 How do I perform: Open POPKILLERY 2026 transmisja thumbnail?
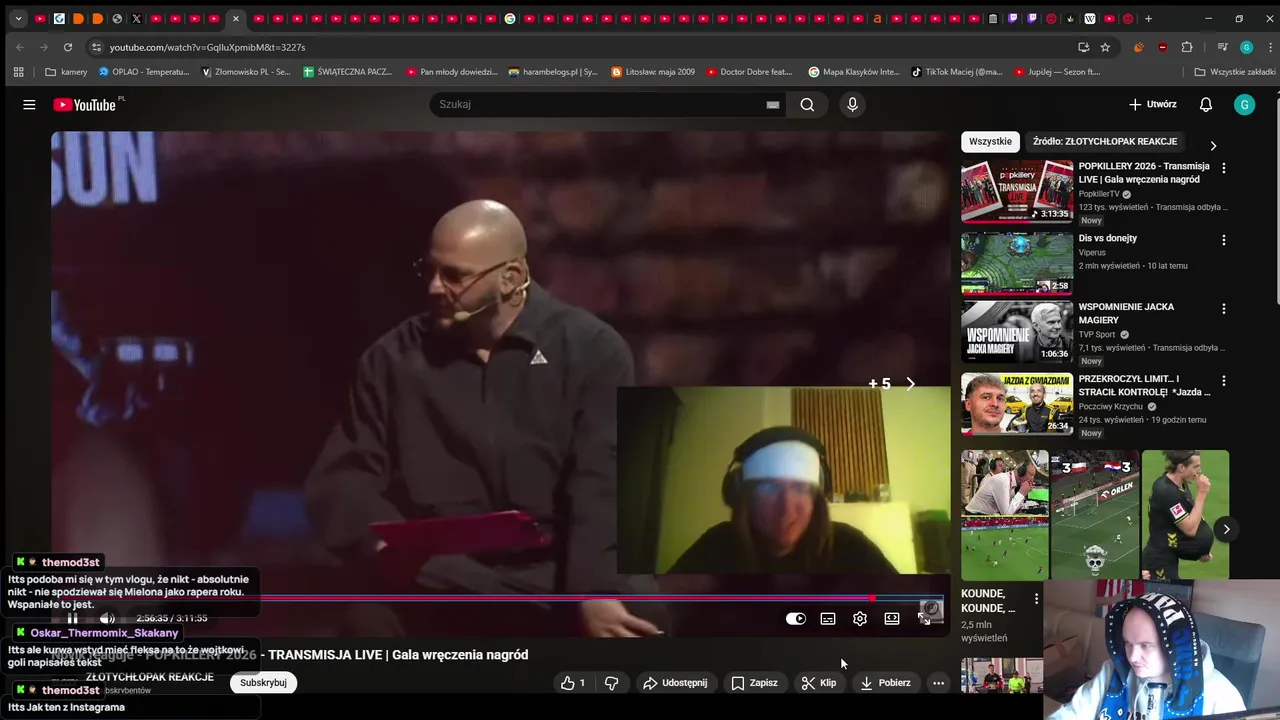click(1017, 191)
